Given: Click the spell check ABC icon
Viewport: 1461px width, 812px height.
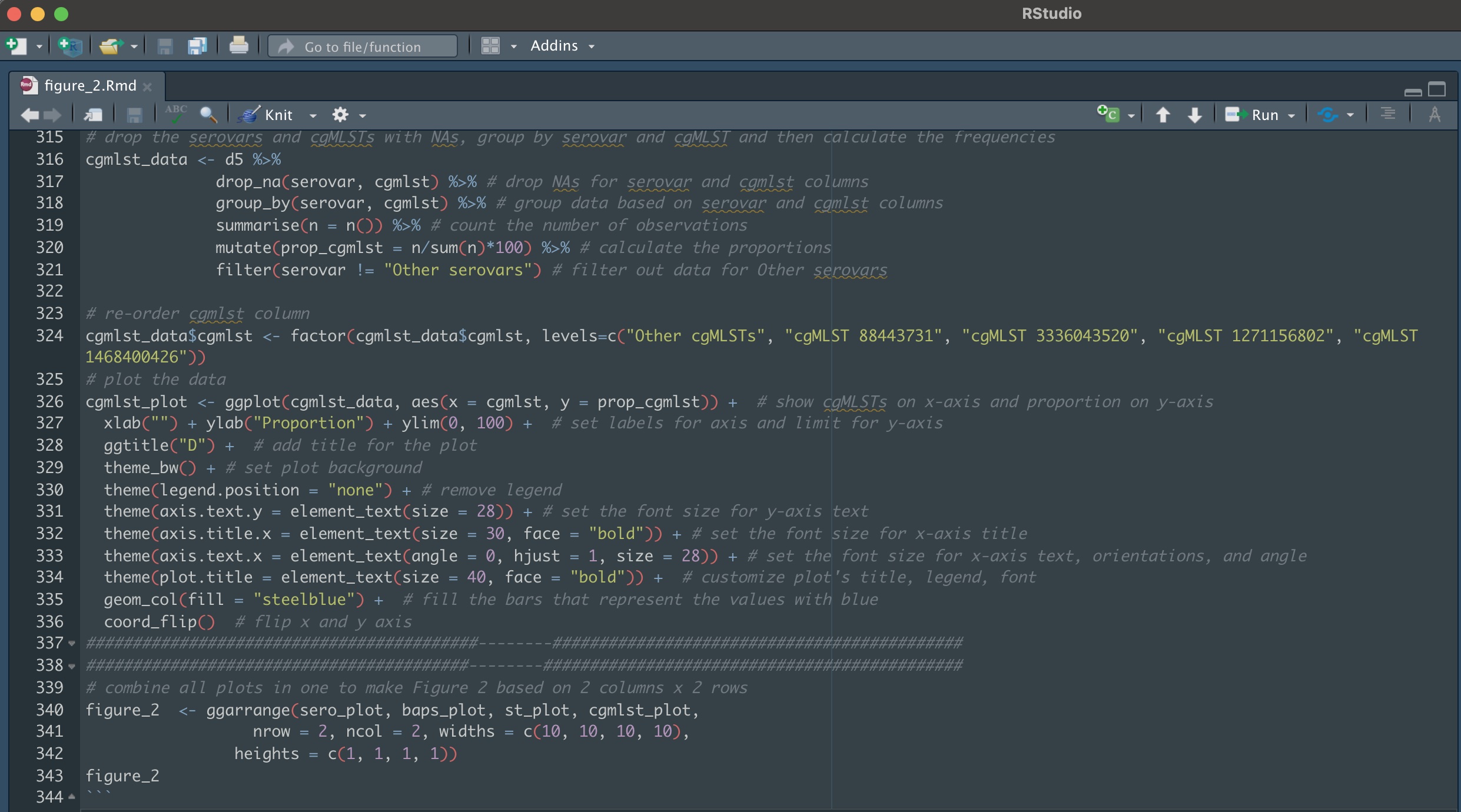Looking at the screenshot, I should [175, 114].
